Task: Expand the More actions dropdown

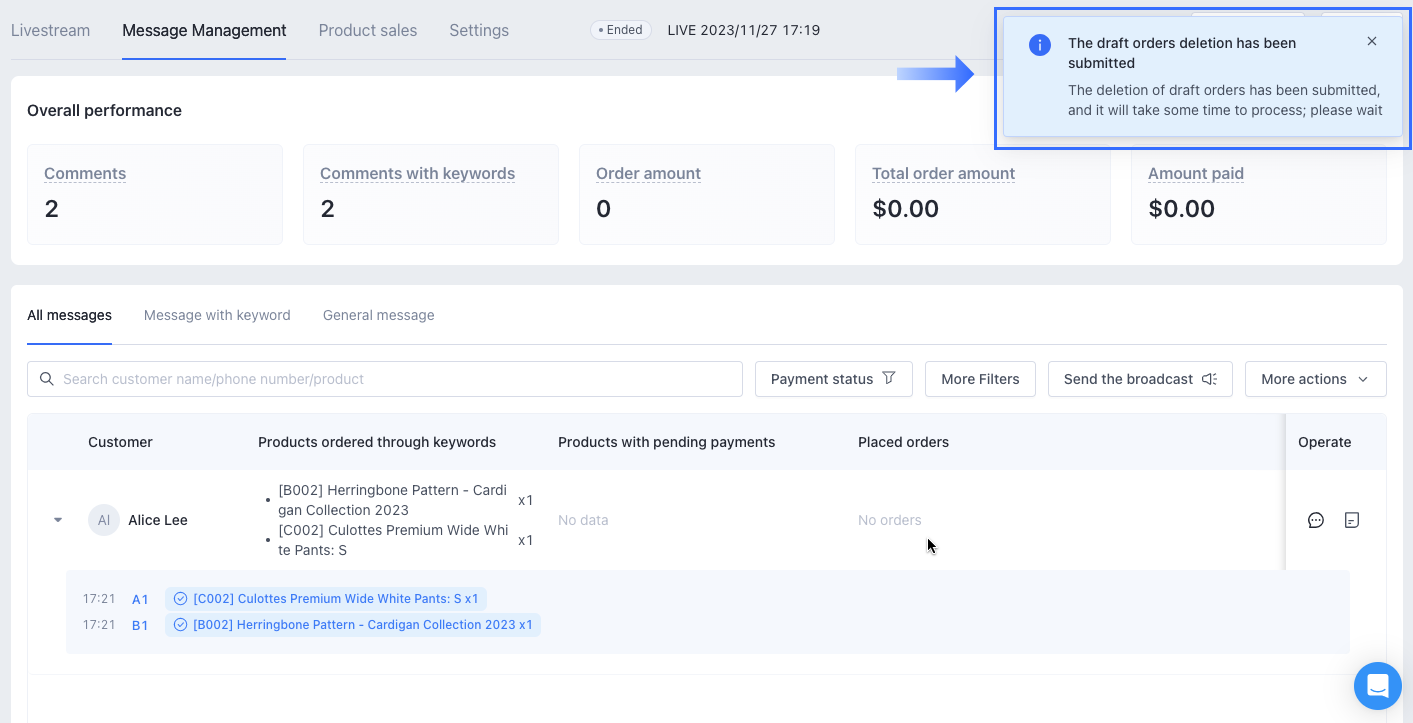Action: tap(1315, 379)
